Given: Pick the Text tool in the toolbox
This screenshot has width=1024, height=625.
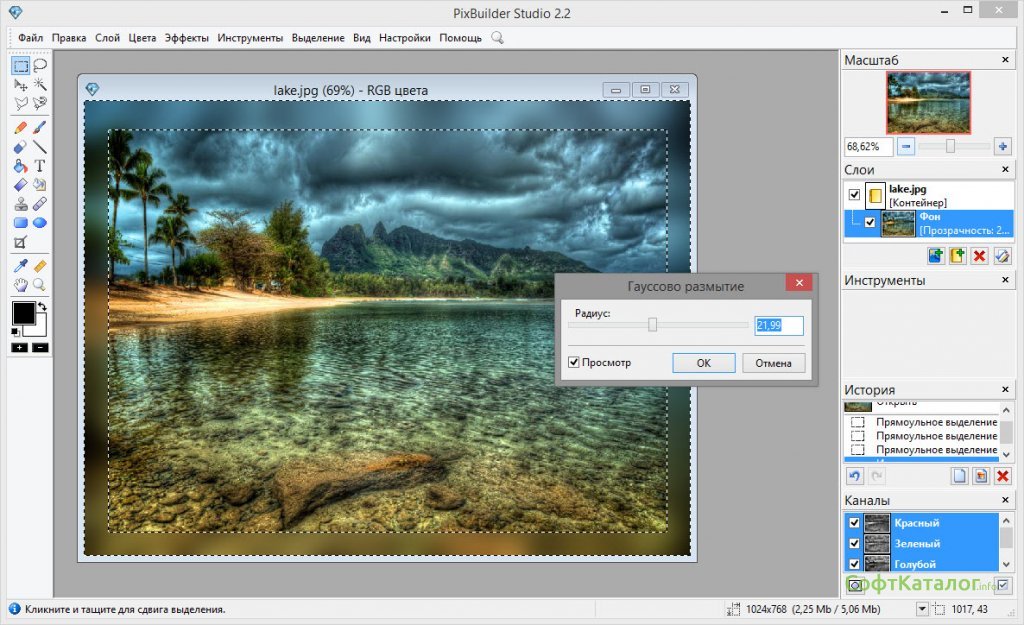Looking at the screenshot, I should (x=40, y=165).
